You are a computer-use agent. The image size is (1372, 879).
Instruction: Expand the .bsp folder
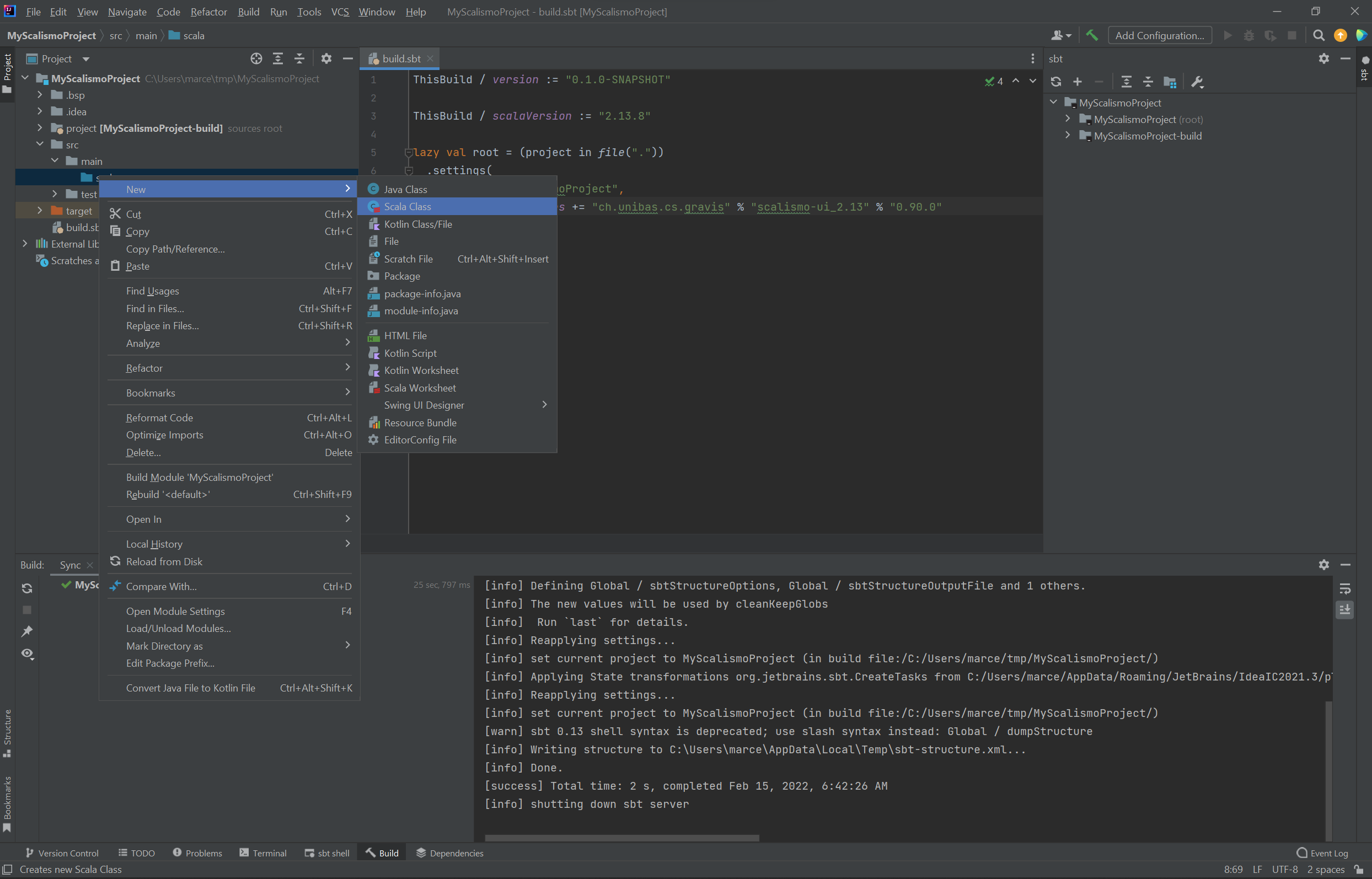[39, 95]
